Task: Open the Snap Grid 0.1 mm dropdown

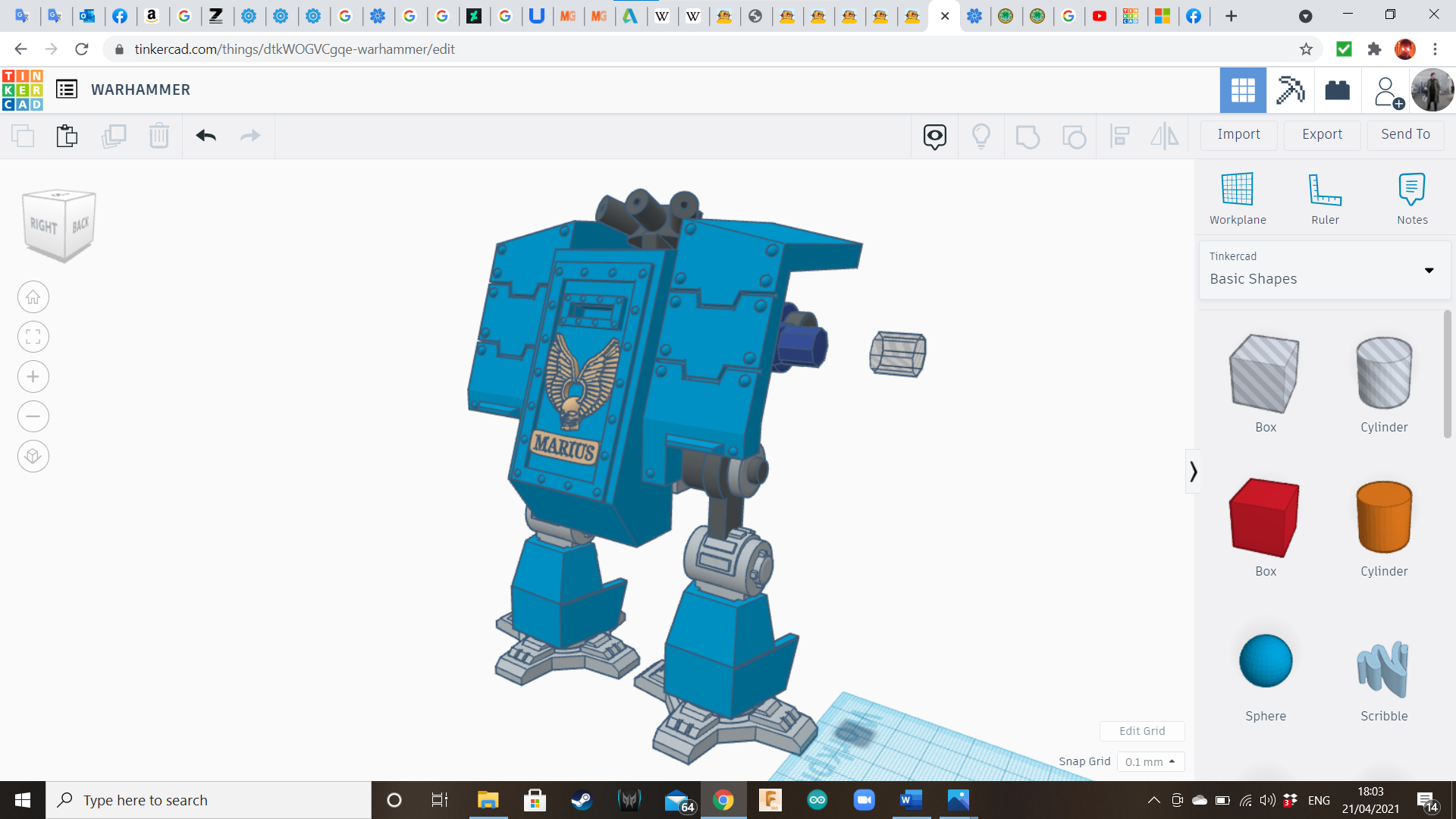Action: (1150, 761)
